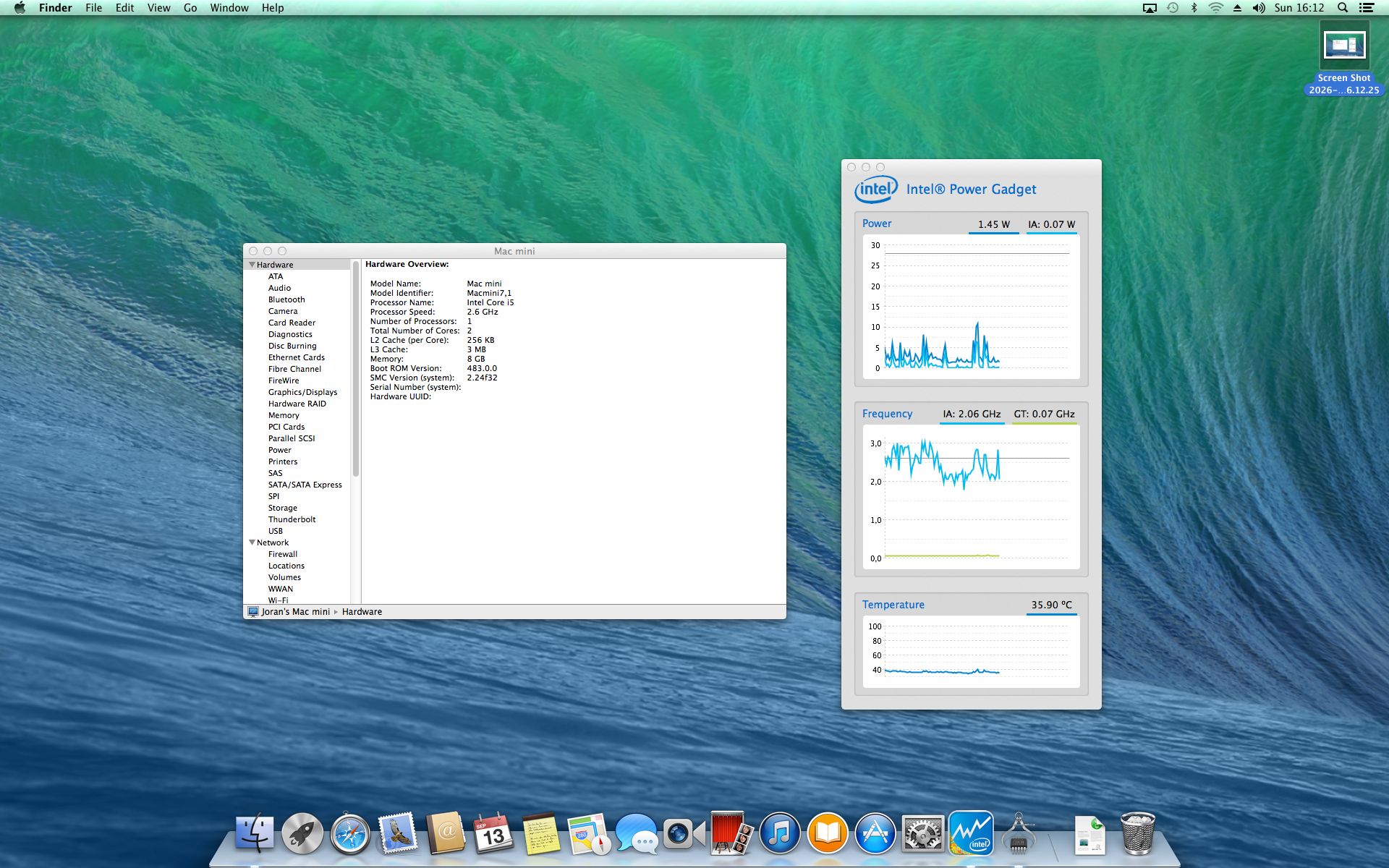Open the Edit menu
1389x868 pixels.
[124, 8]
